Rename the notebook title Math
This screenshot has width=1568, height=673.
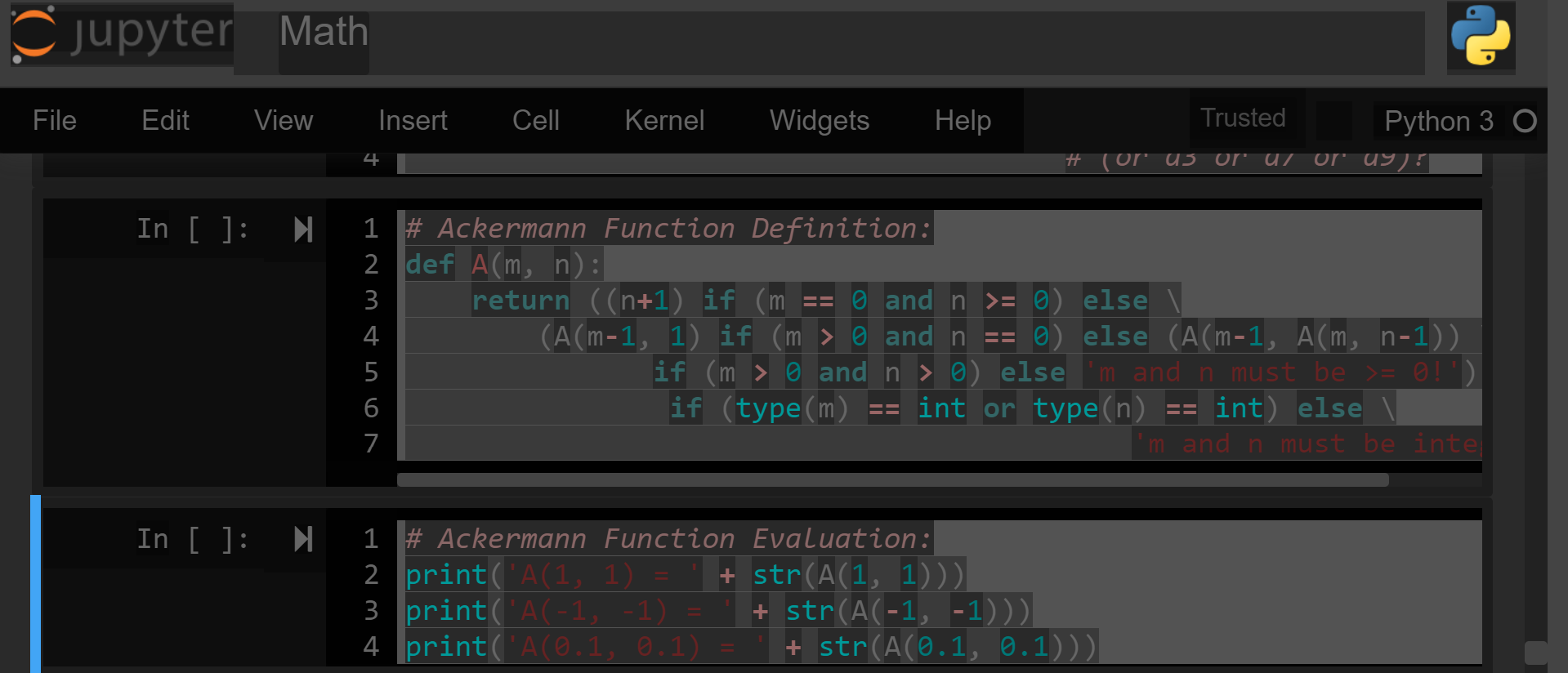324,33
